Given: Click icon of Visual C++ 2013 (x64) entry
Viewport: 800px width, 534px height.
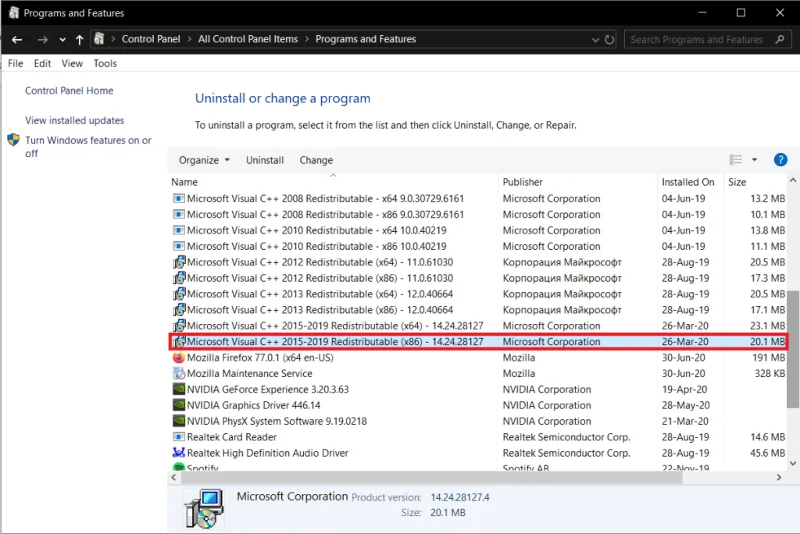Looking at the screenshot, I should coord(179,294).
